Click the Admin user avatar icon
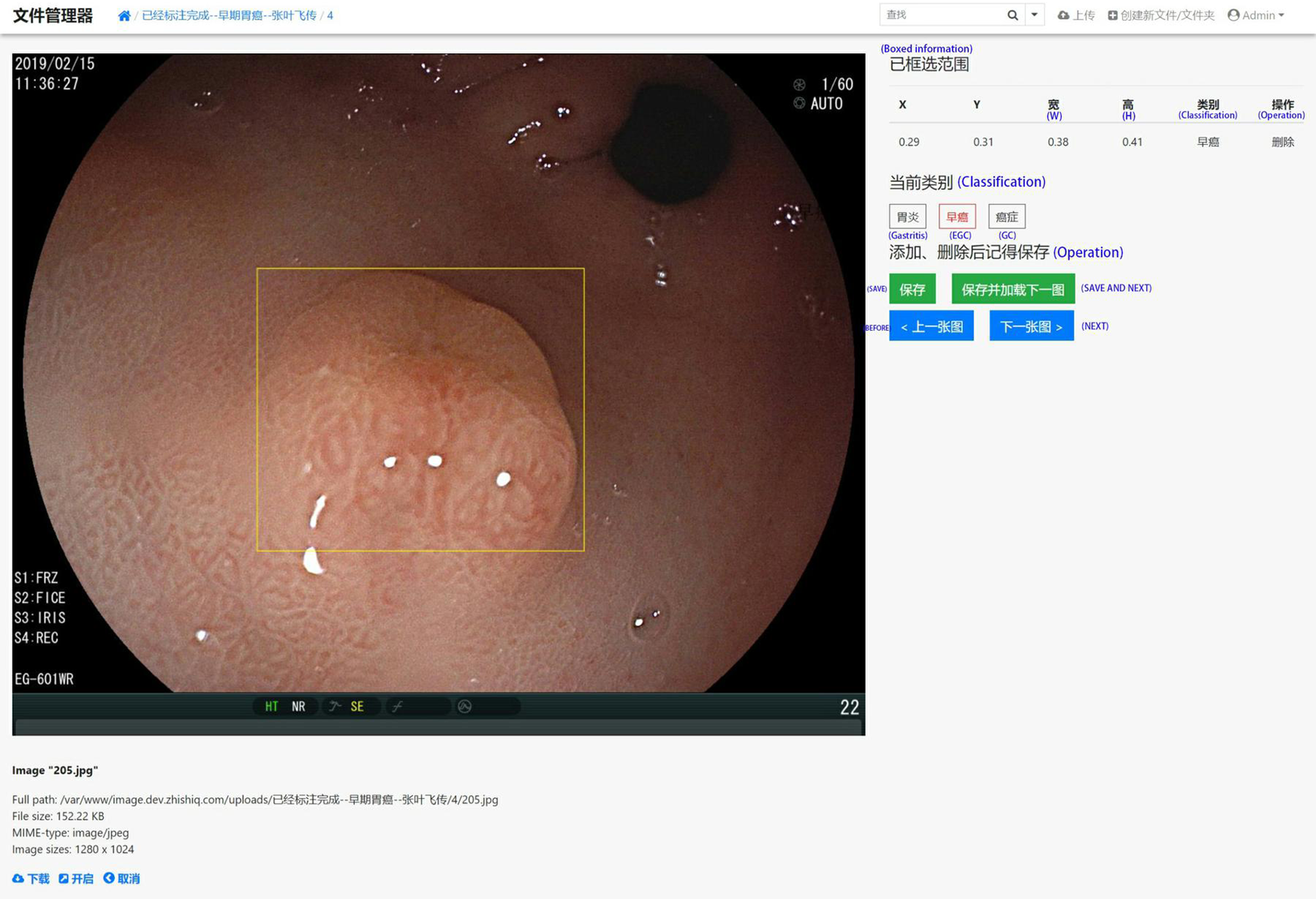 click(1233, 15)
